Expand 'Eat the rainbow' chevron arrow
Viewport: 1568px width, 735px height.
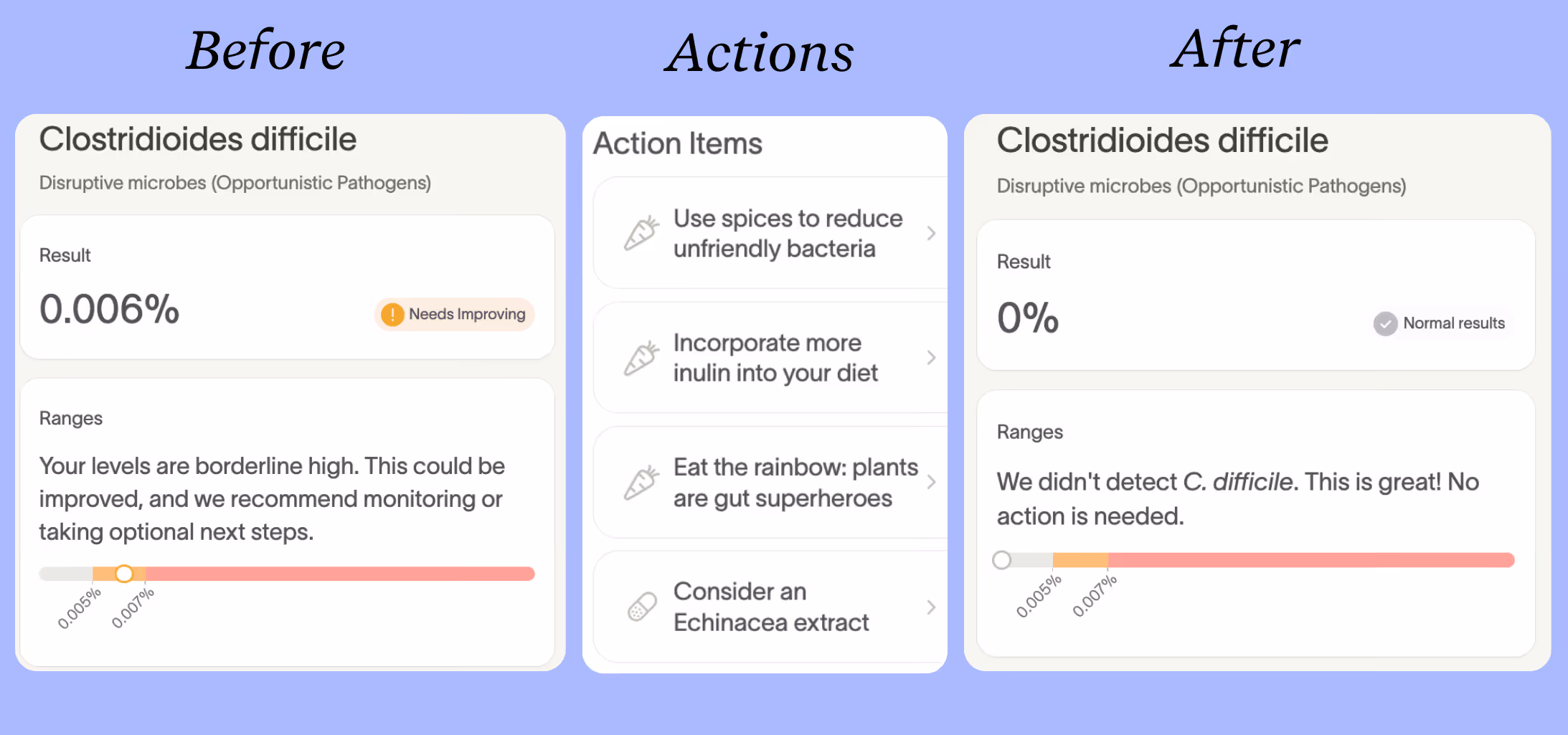[x=931, y=483]
